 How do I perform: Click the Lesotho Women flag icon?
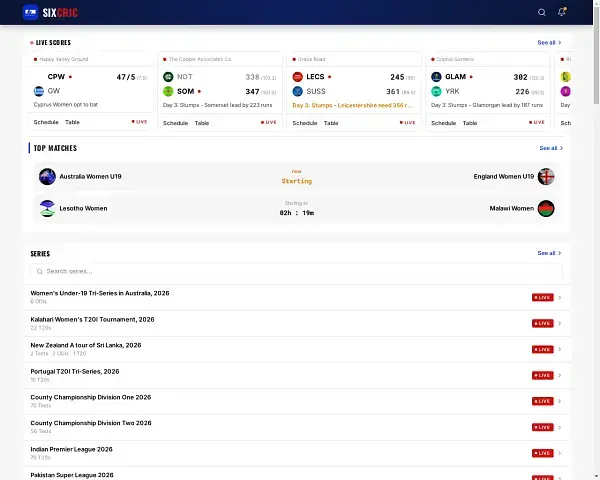click(46, 209)
